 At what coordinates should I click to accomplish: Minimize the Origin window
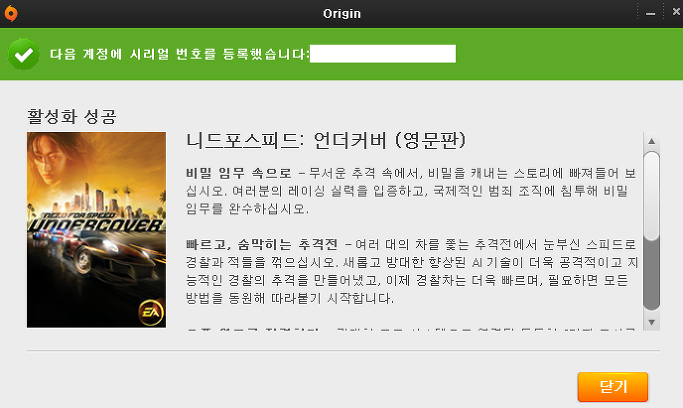click(x=650, y=14)
